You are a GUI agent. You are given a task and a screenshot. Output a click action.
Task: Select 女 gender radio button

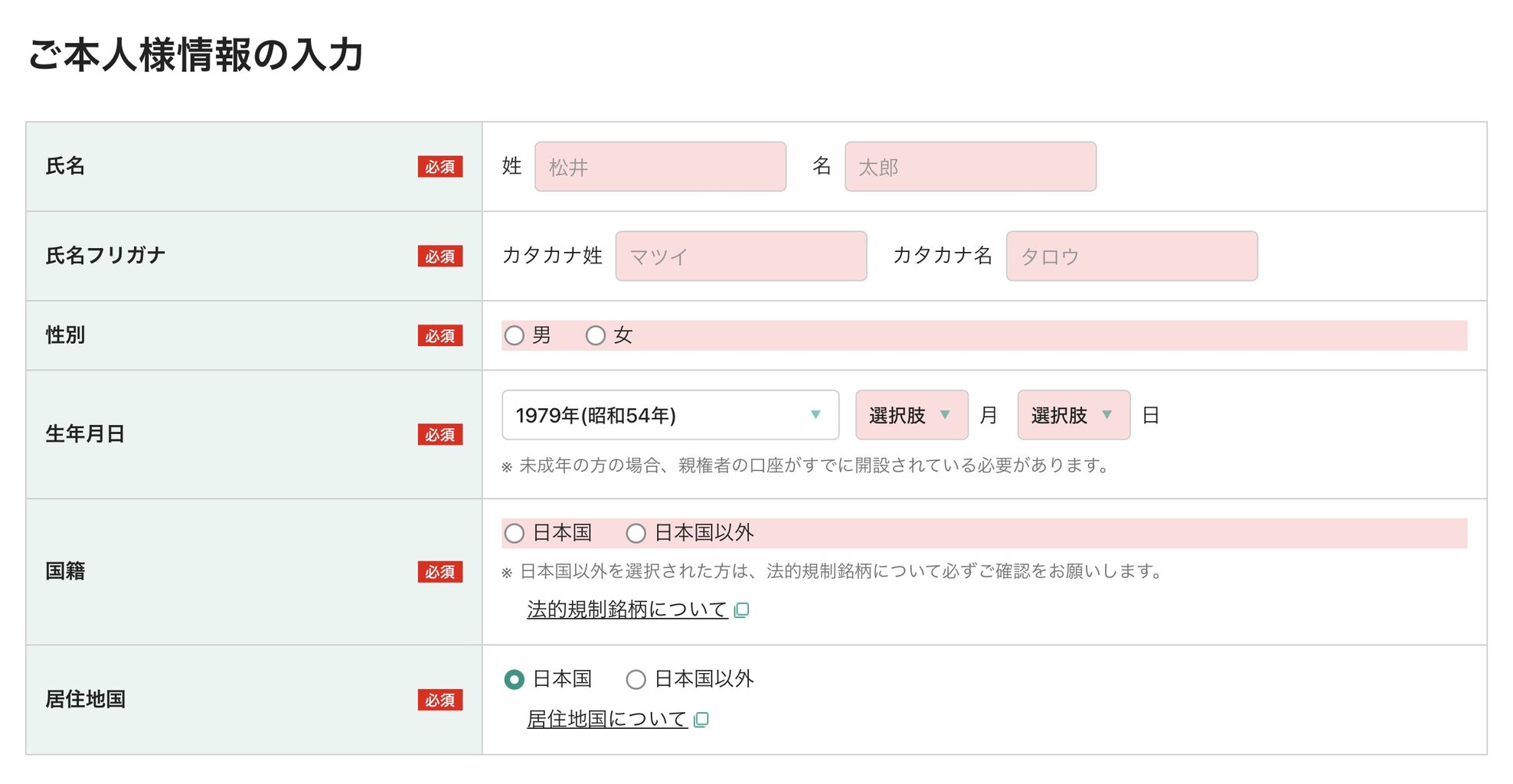coord(596,335)
